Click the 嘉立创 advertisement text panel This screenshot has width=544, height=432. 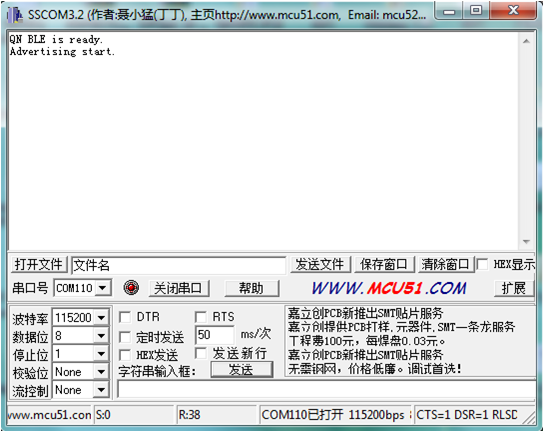point(409,341)
